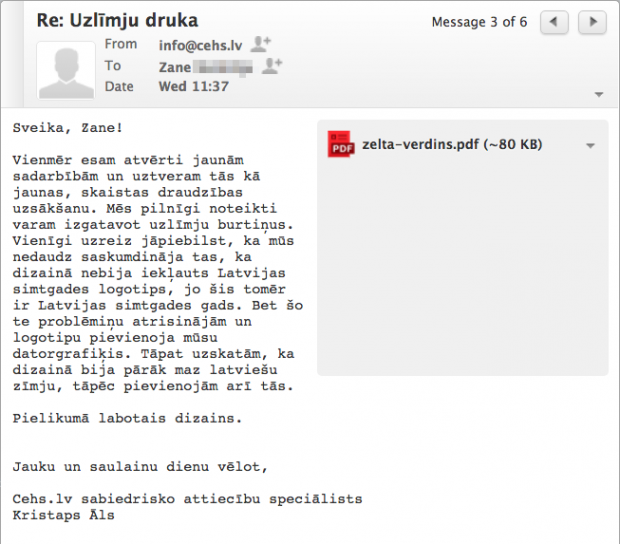The width and height of the screenshot is (620, 544).
Task: Click the sender address info@cehs.lv
Action: (x=201, y=45)
